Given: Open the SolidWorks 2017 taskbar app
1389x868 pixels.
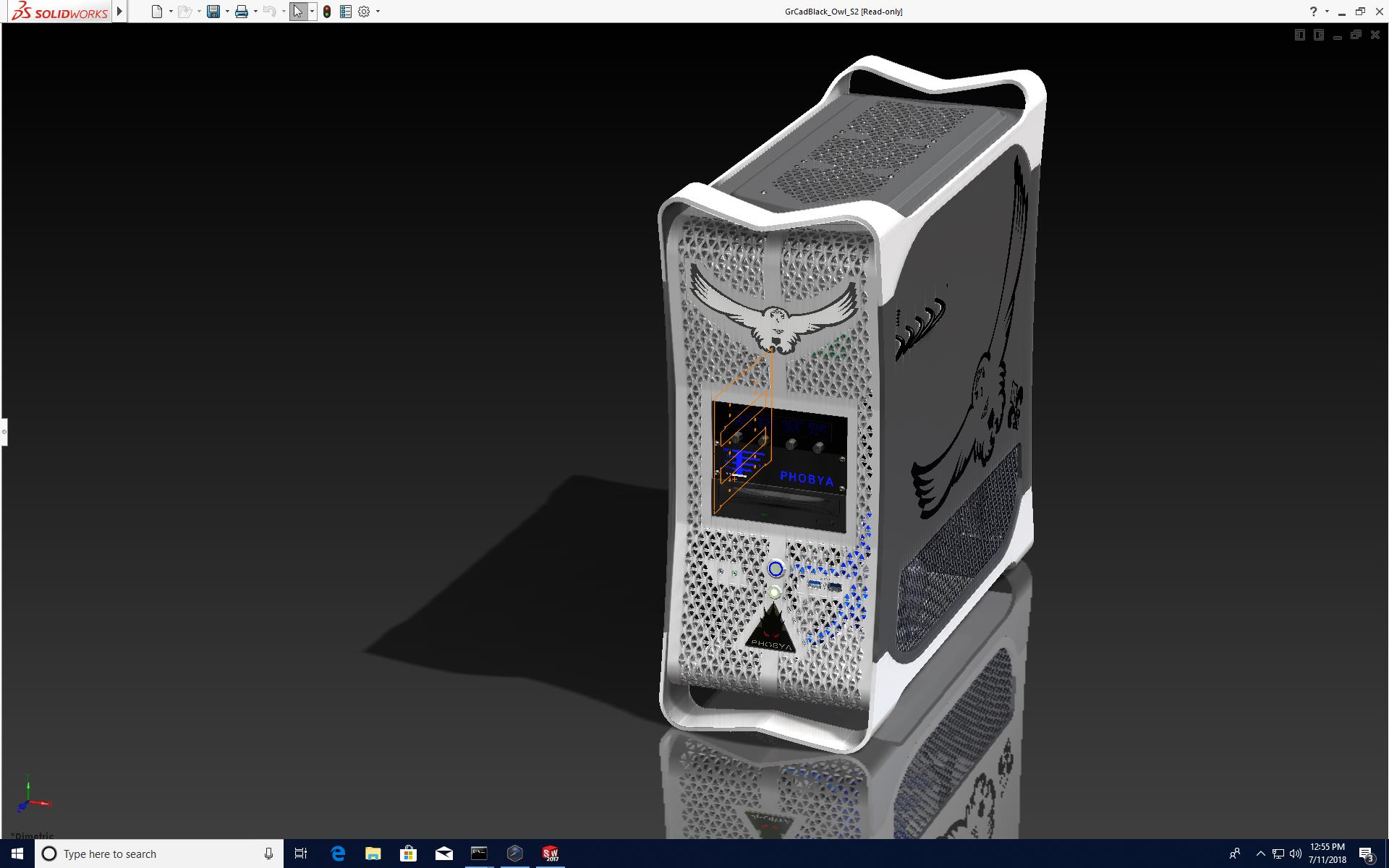Looking at the screenshot, I should click(551, 854).
